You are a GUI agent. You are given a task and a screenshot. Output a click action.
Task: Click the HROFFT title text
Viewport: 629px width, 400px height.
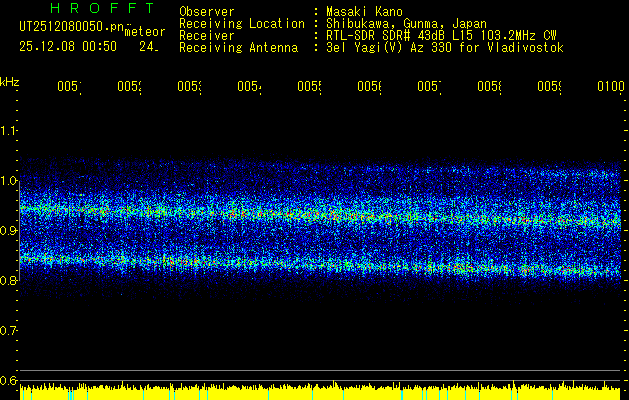[x=102, y=8]
